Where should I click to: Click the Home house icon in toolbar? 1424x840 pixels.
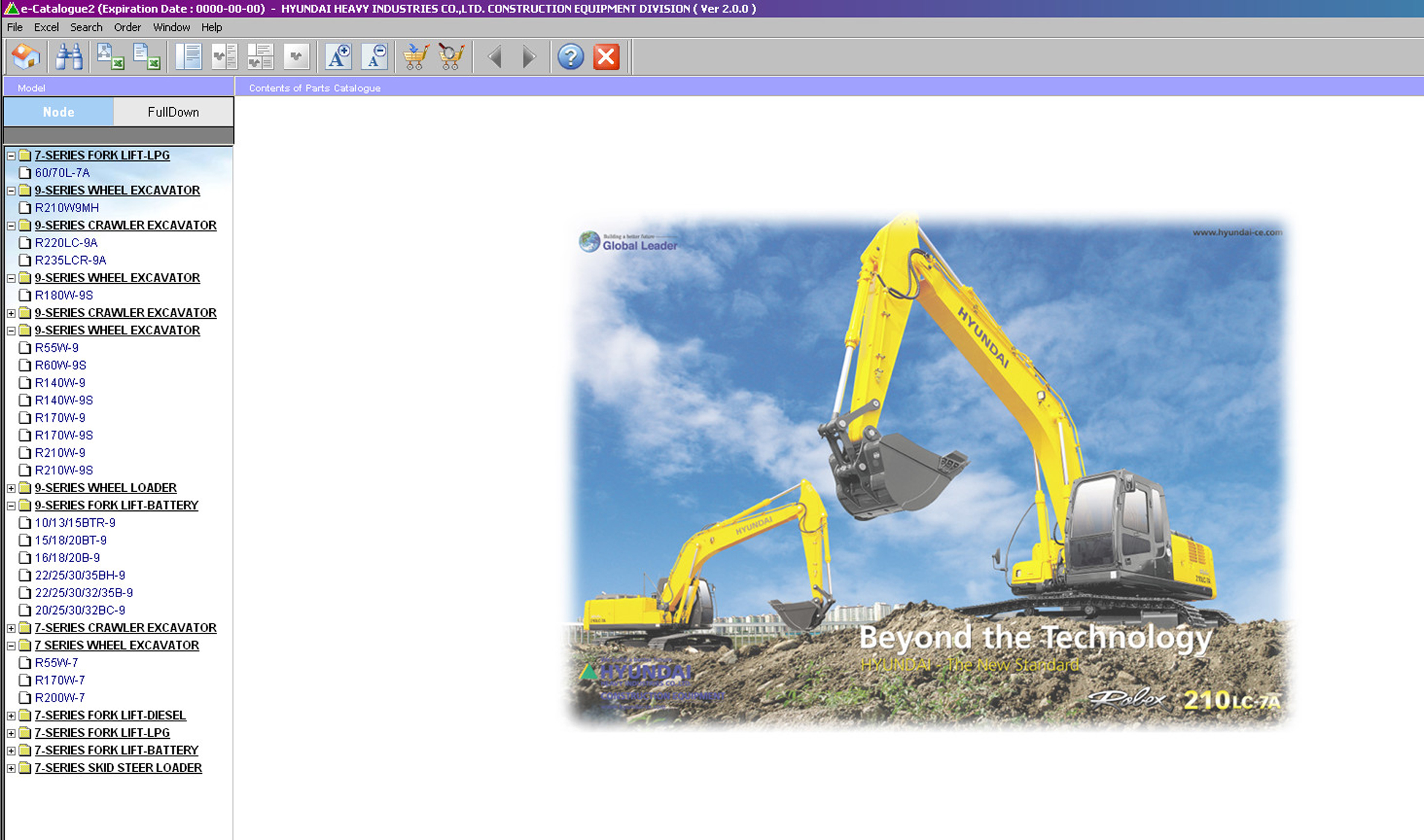tap(25, 57)
